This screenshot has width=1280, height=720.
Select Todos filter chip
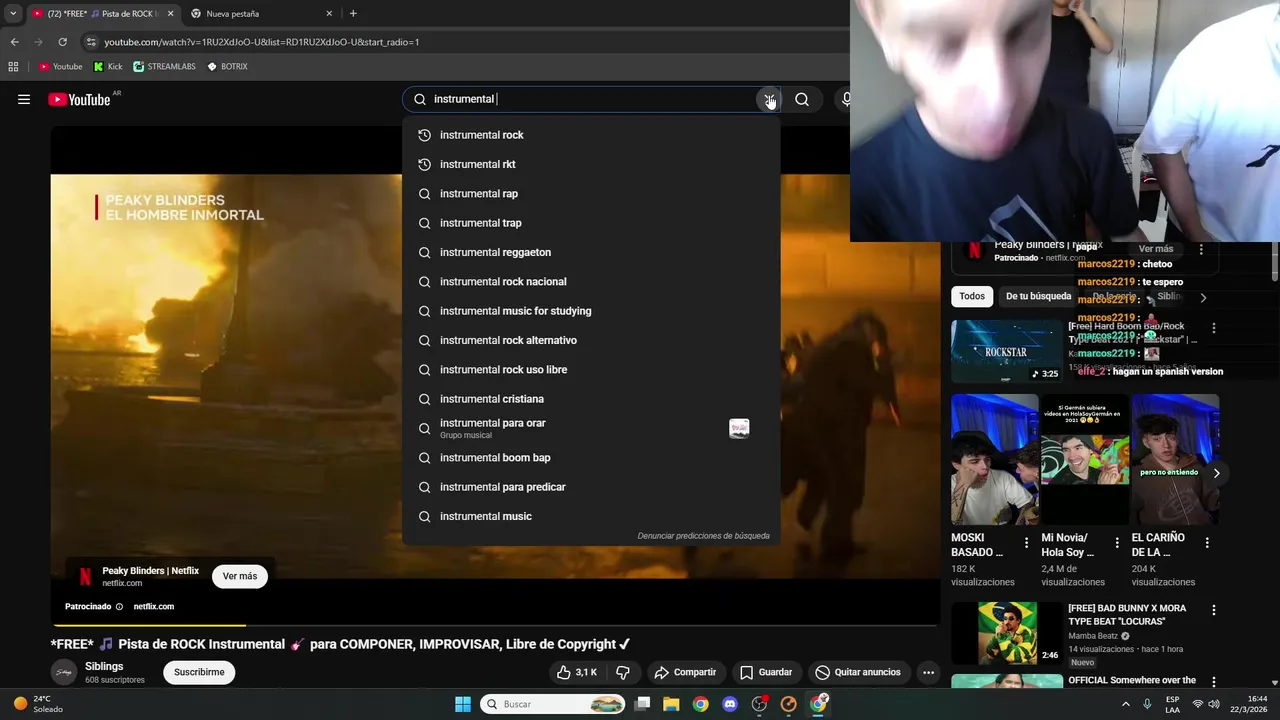[x=972, y=296]
